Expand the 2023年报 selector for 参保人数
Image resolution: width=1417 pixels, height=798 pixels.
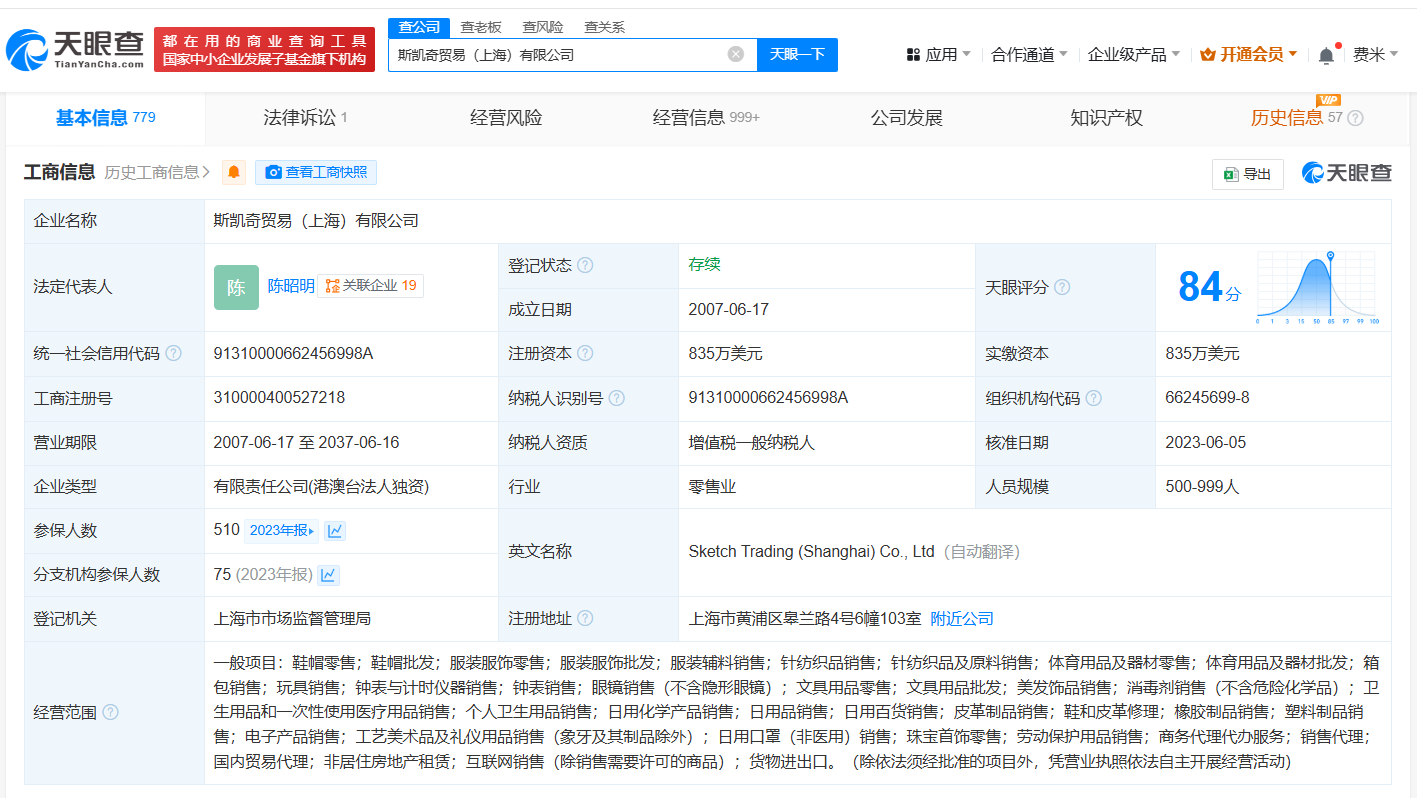[x=281, y=531]
